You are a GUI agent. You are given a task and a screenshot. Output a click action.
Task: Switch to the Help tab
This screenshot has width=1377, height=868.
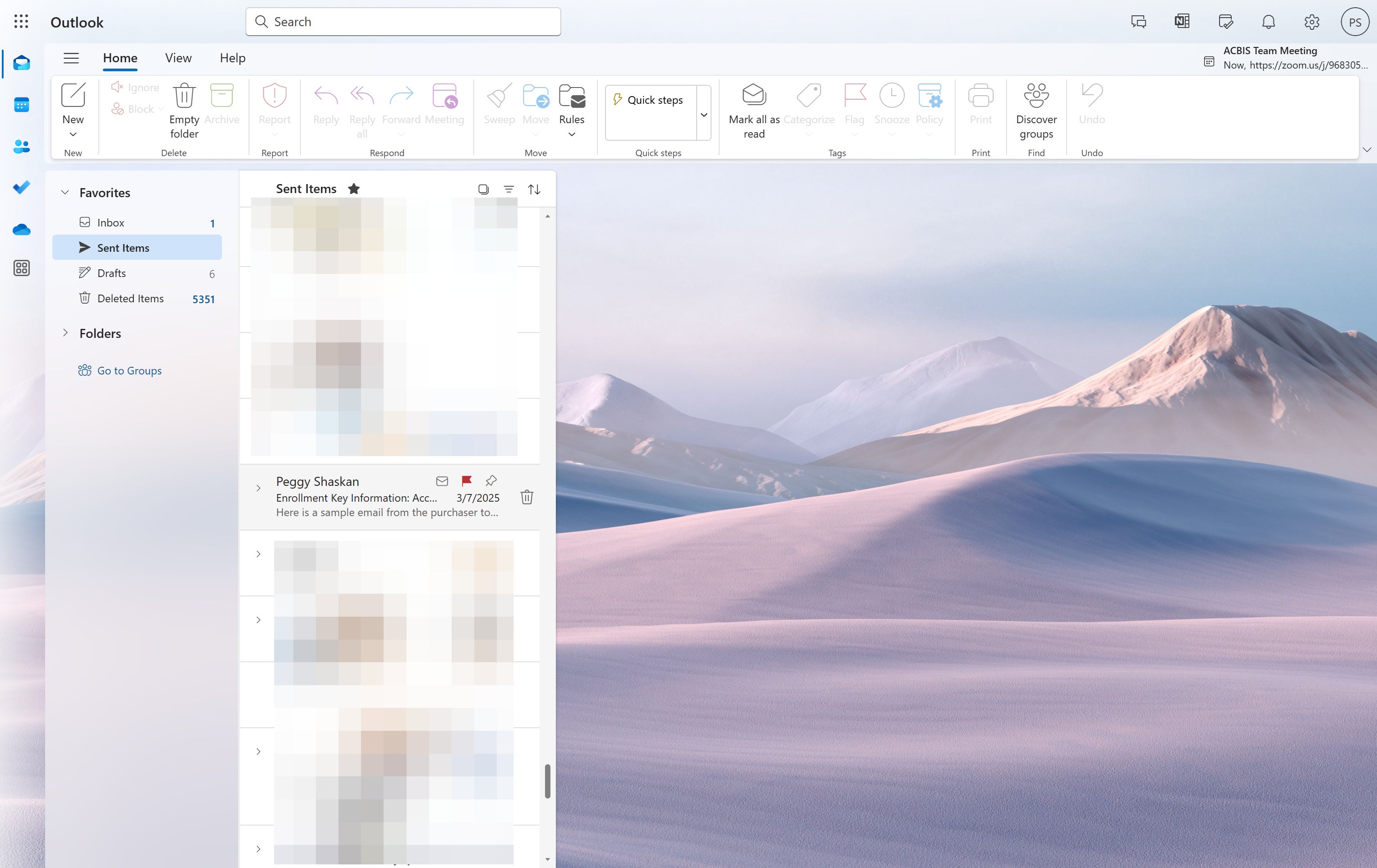(x=233, y=58)
